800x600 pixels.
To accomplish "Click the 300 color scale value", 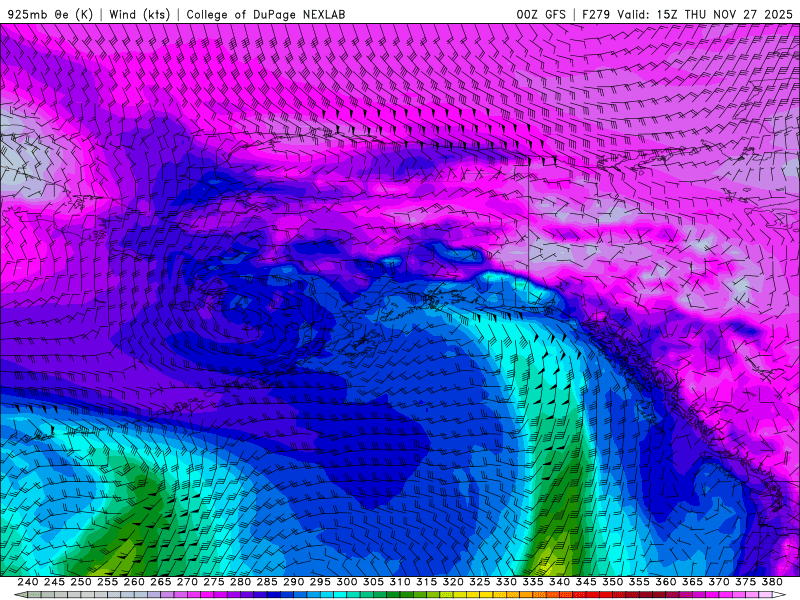I will click(346, 582).
